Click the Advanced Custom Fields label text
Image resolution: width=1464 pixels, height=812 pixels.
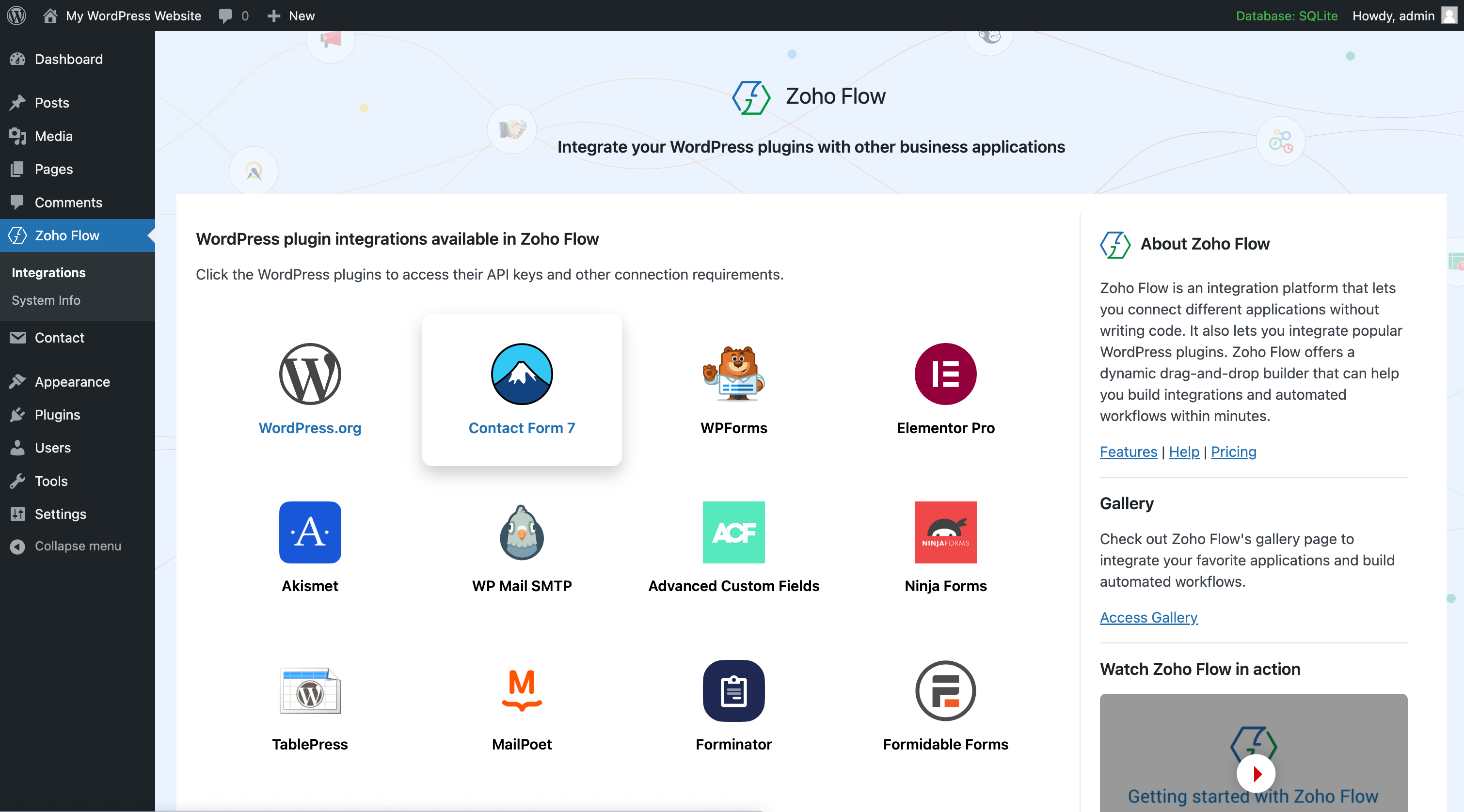point(734,586)
